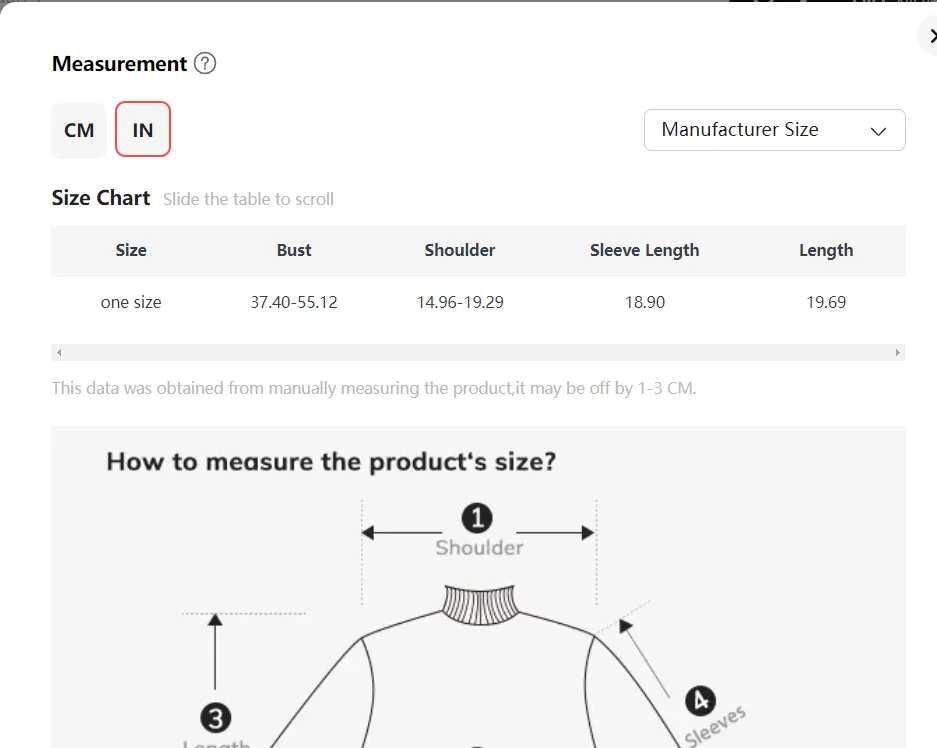Image resolution: width=937 pixels, height=748 pixels.
Task: Click the chevron arrow beside Manufacturer Size
Action: [x=879, y=131]
